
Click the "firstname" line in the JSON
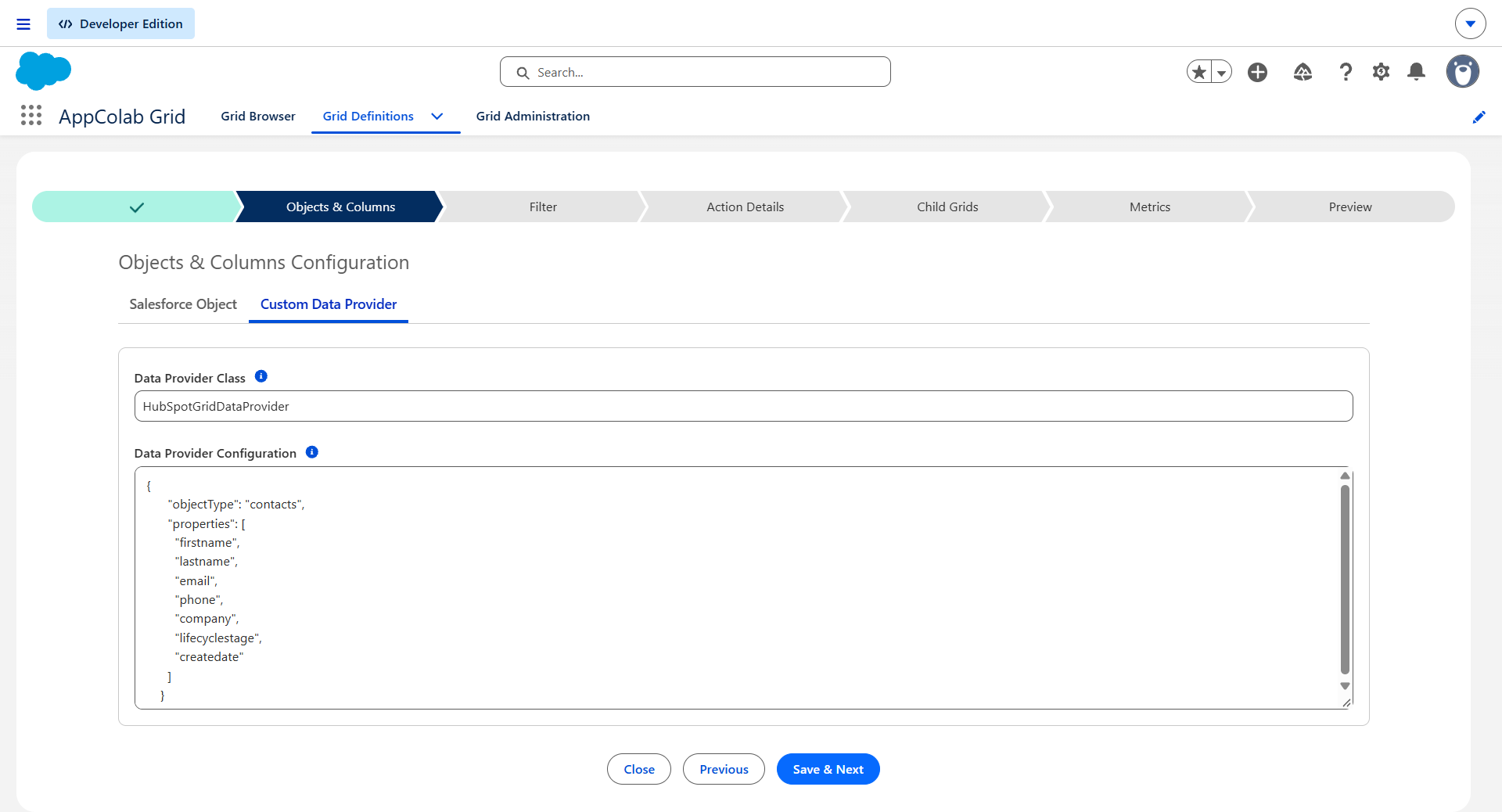pyautogui.click(x=207, y=543)
